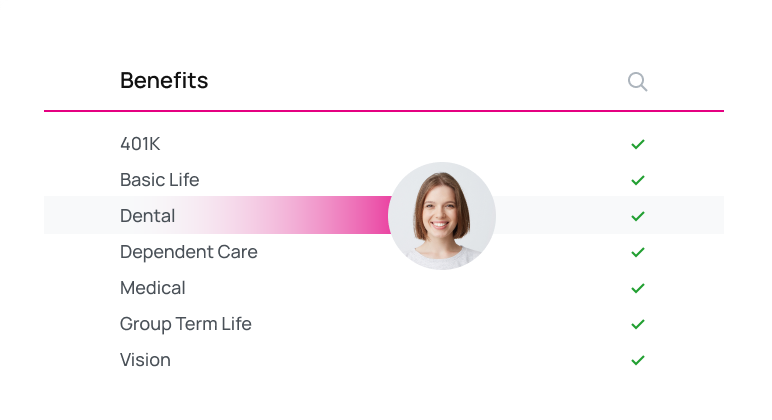Click the Basic Life checkmark icon
Screen dimensions: 772x420
[638, 180]
